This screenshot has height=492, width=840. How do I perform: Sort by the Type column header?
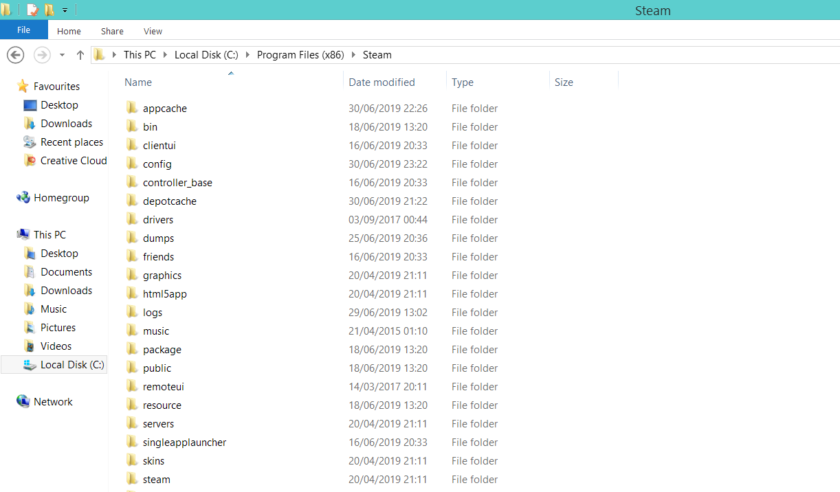[462, 82]
